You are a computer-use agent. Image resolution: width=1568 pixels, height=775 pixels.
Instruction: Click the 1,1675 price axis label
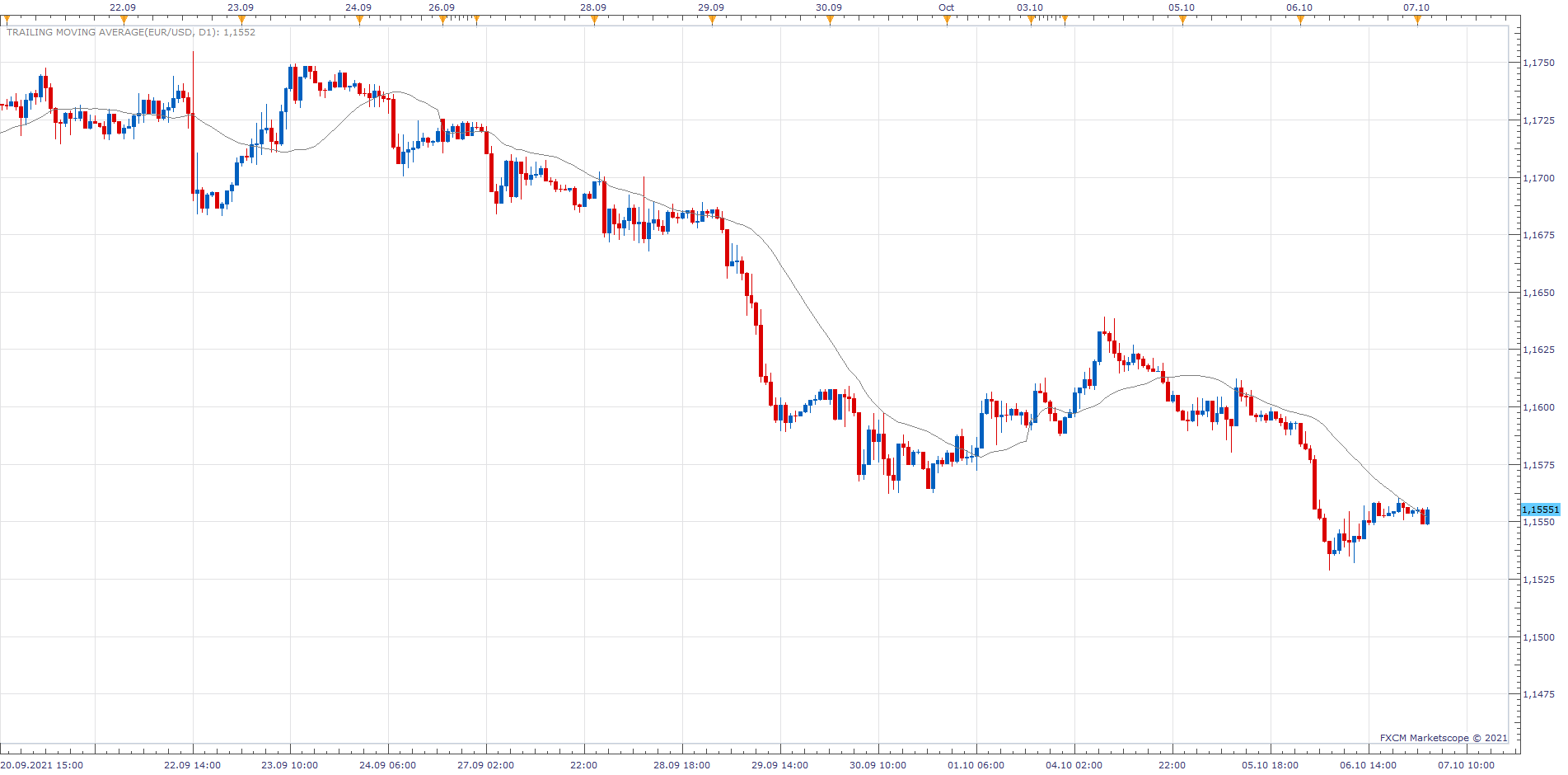(x=1538, y=235)
